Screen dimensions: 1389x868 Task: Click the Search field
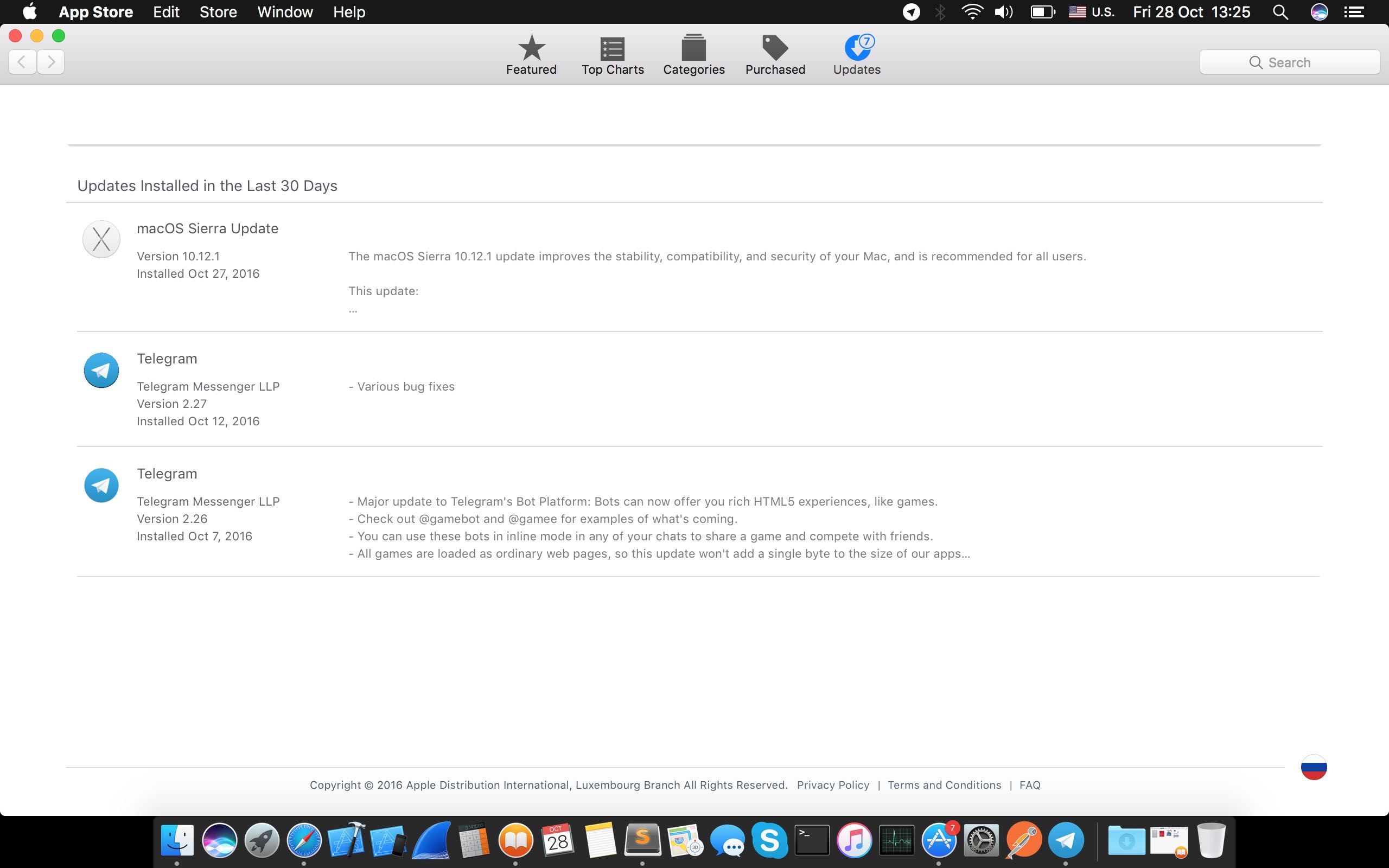coord(1289,62)
